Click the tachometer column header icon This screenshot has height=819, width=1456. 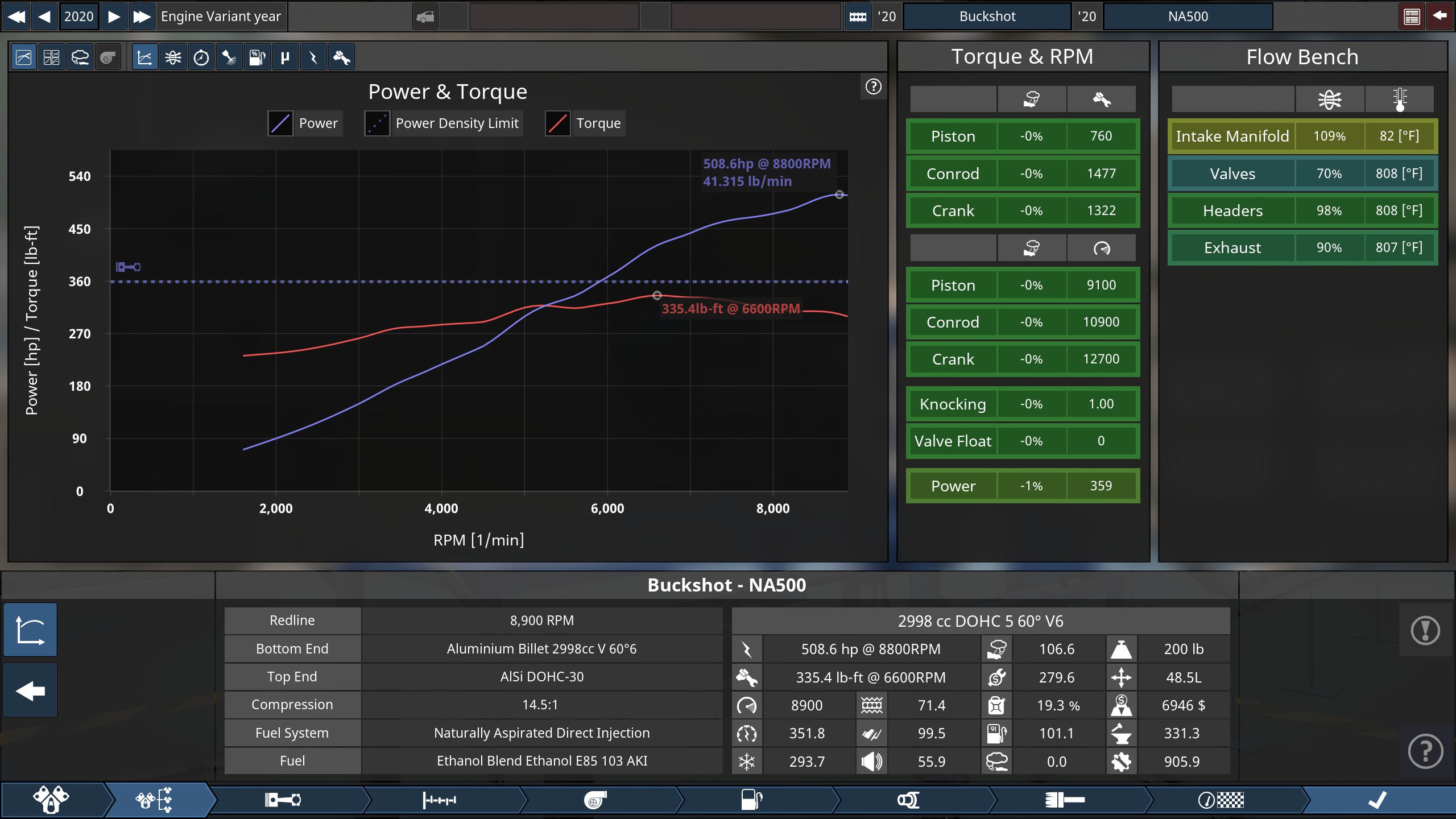click(1102, 248)
